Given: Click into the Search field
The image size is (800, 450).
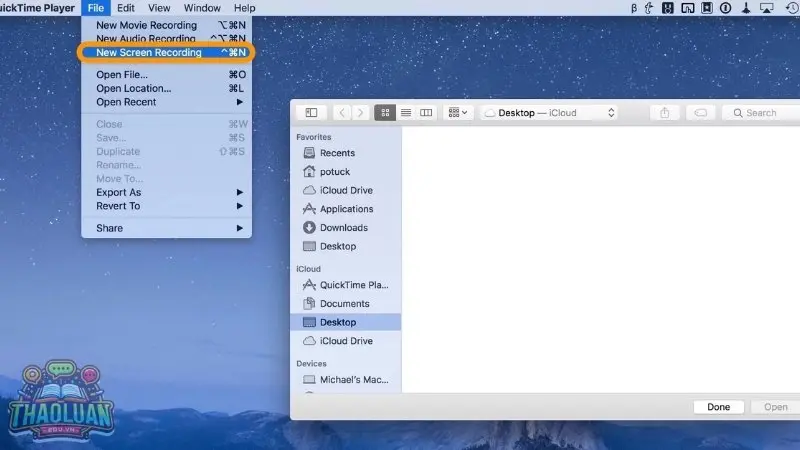Looking at the screenshot, I should [761, 113].
